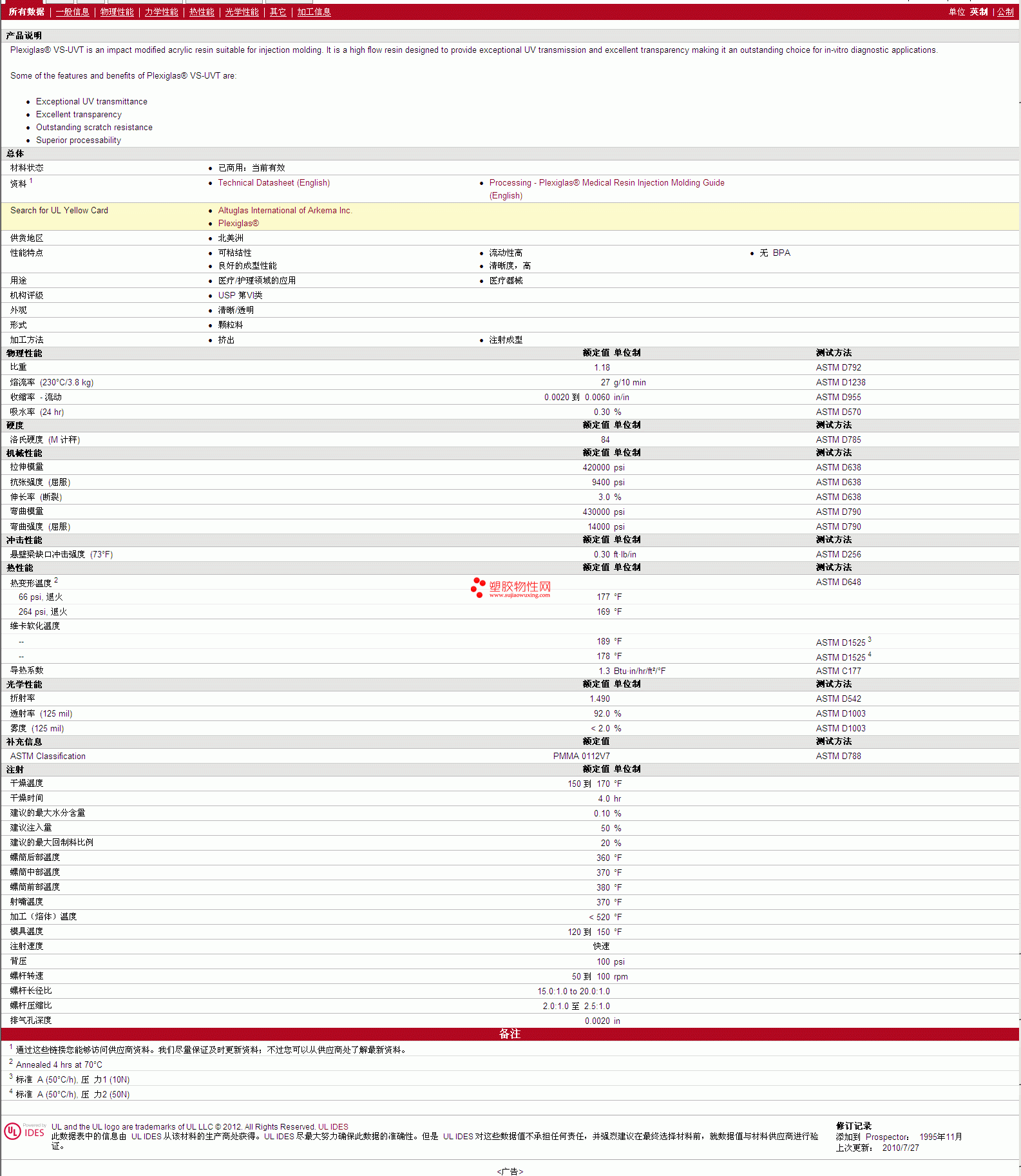Select the 英制 unit option
Viewport: 1021px width, 1176px height.
[x=978, y=12]
